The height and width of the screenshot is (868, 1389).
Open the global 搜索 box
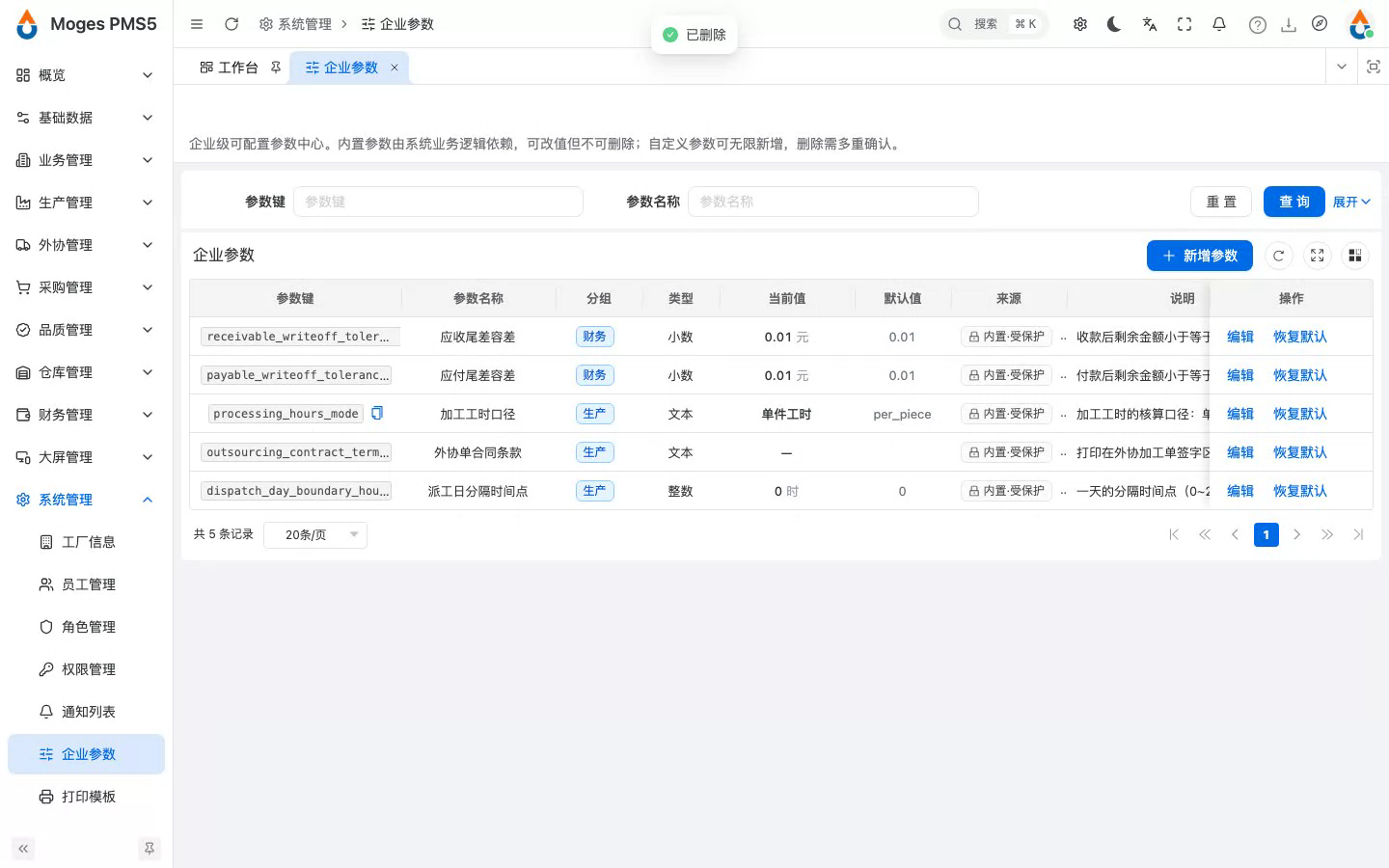[x=994, y=24]
